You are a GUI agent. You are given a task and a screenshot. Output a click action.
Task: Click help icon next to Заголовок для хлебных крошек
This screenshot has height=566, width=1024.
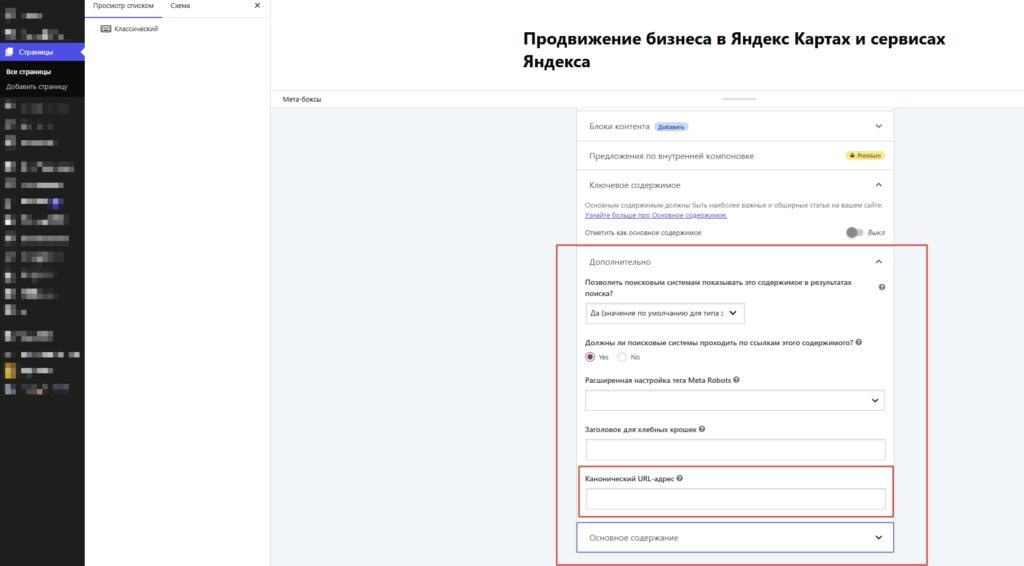[x=702, y=429]
